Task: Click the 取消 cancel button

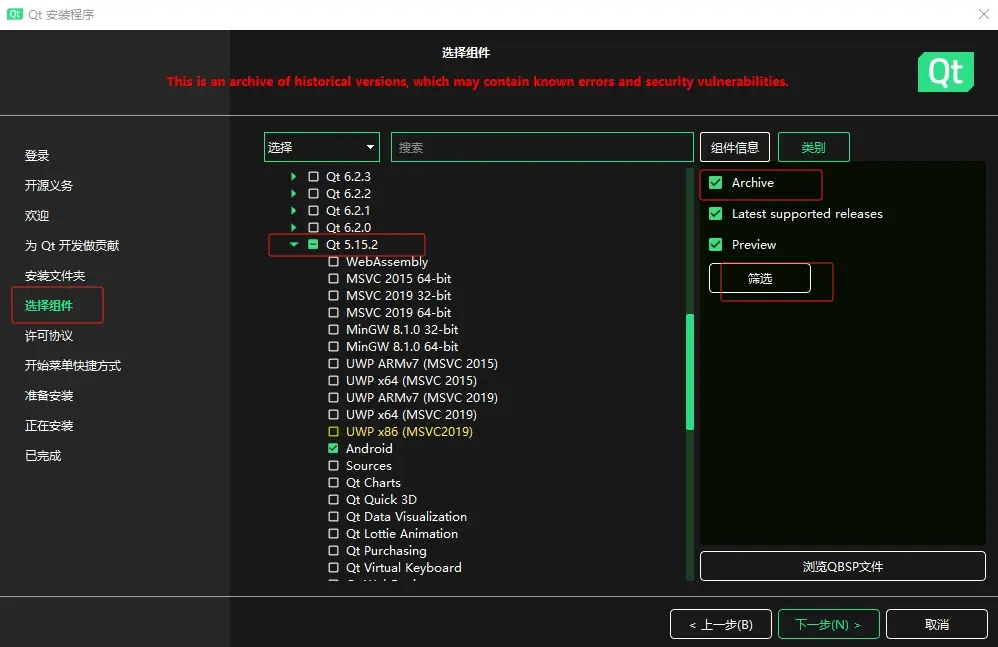Action: tap(936, 624)
